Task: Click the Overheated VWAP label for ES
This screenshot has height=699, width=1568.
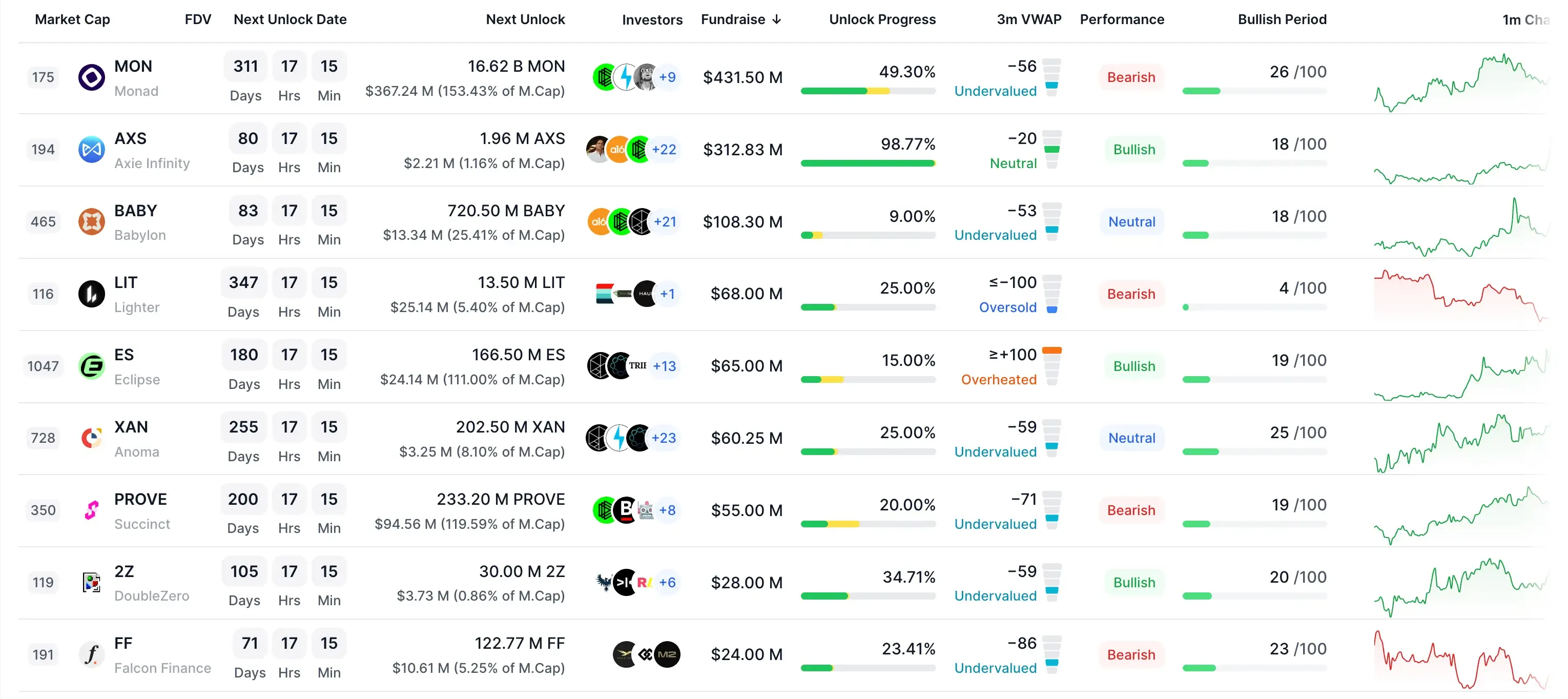Action: pos(998,379)
